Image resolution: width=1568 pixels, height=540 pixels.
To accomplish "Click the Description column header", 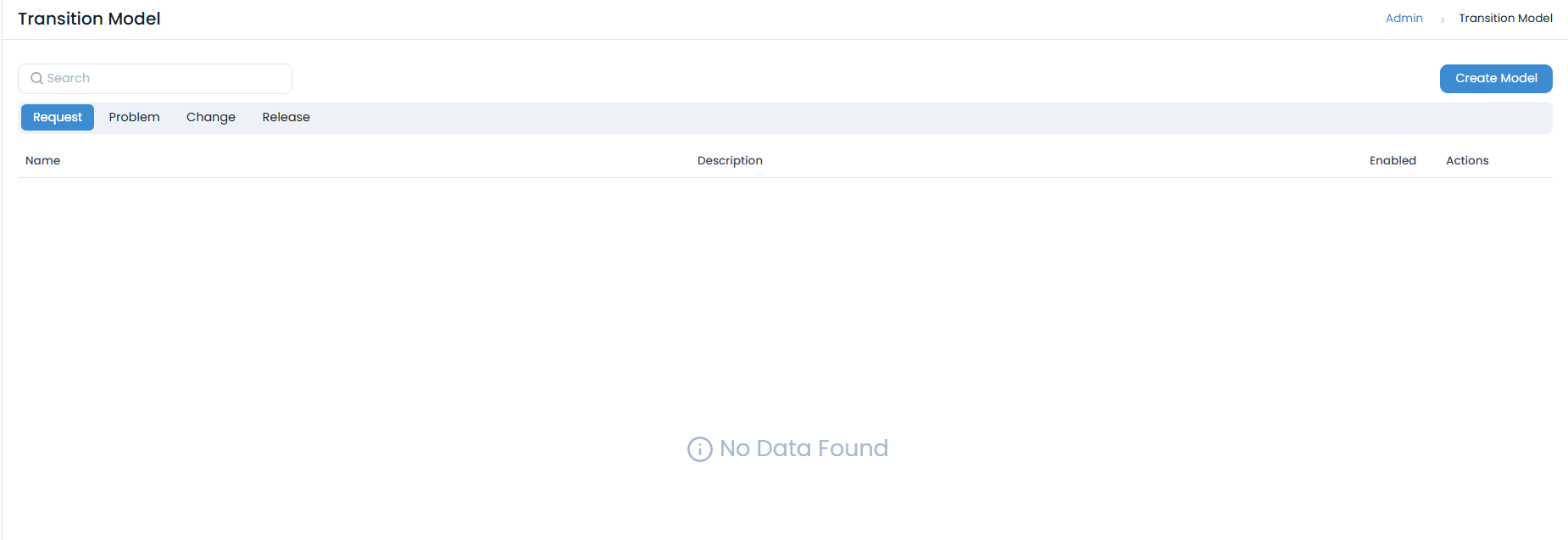I will (730, 160).
